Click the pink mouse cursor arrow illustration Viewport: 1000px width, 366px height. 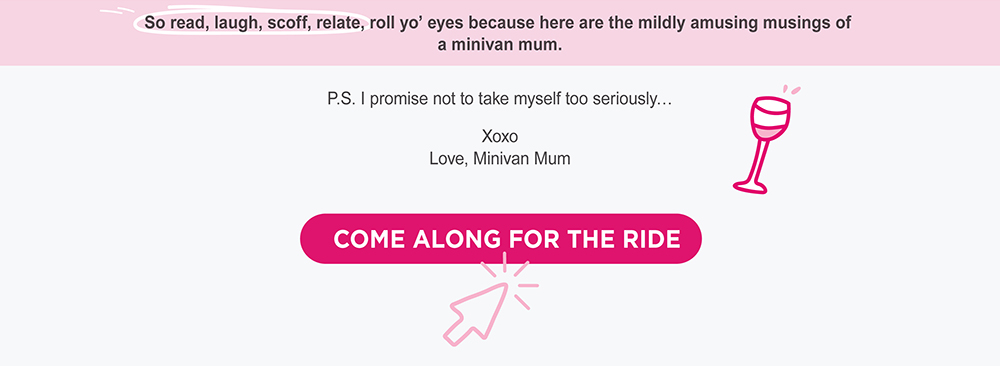(474, 314)
